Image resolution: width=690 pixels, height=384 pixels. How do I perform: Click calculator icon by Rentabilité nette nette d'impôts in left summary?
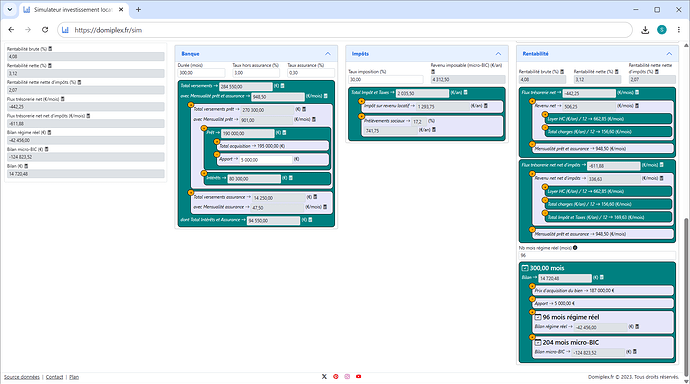(x=79, y=82)
